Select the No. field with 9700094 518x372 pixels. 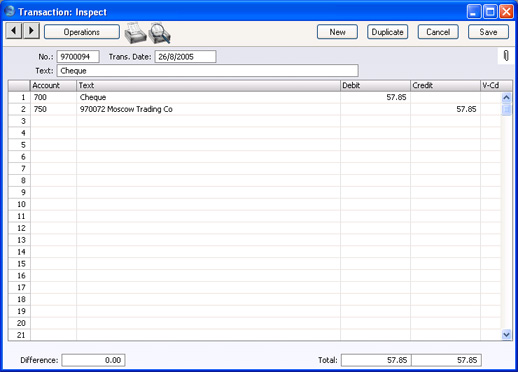78,57
